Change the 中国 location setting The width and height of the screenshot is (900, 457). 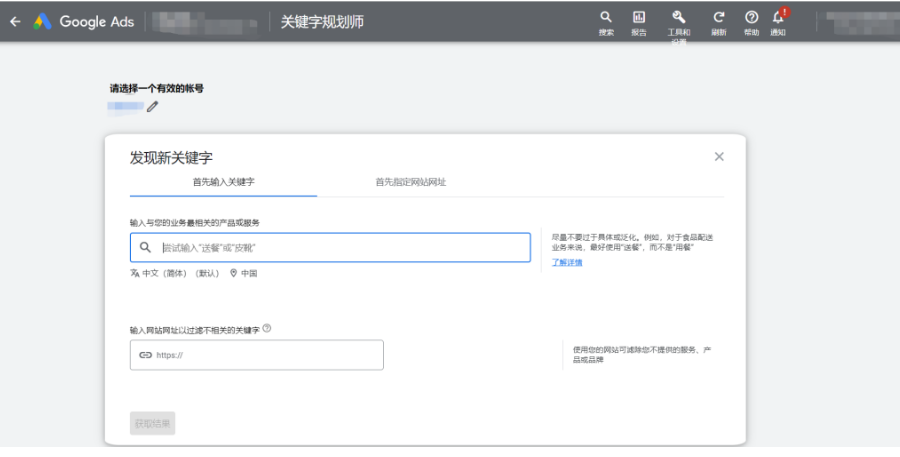(x=243, y=273)
